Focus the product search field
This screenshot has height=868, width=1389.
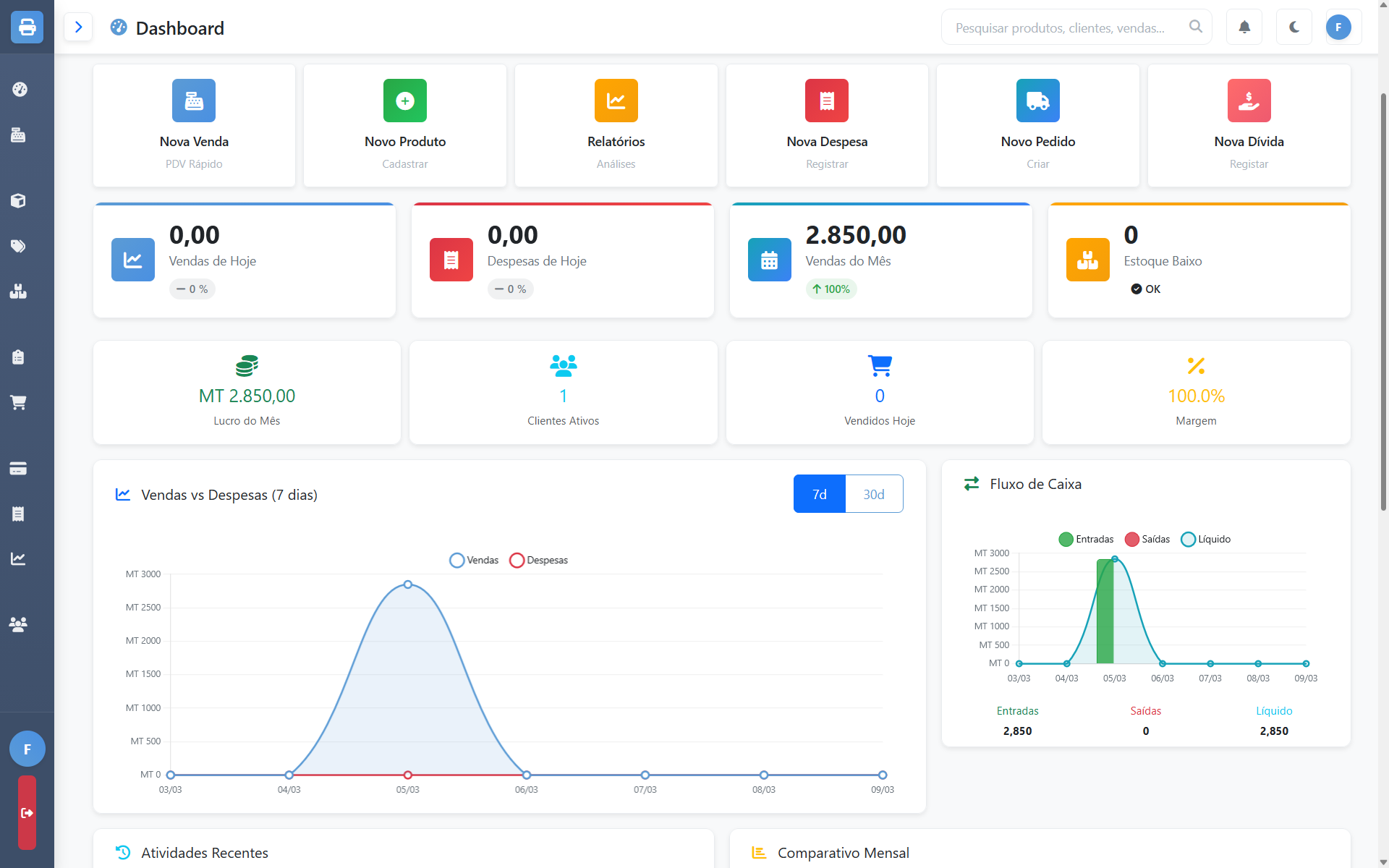pyautogui.click(x=1060, y=27)
